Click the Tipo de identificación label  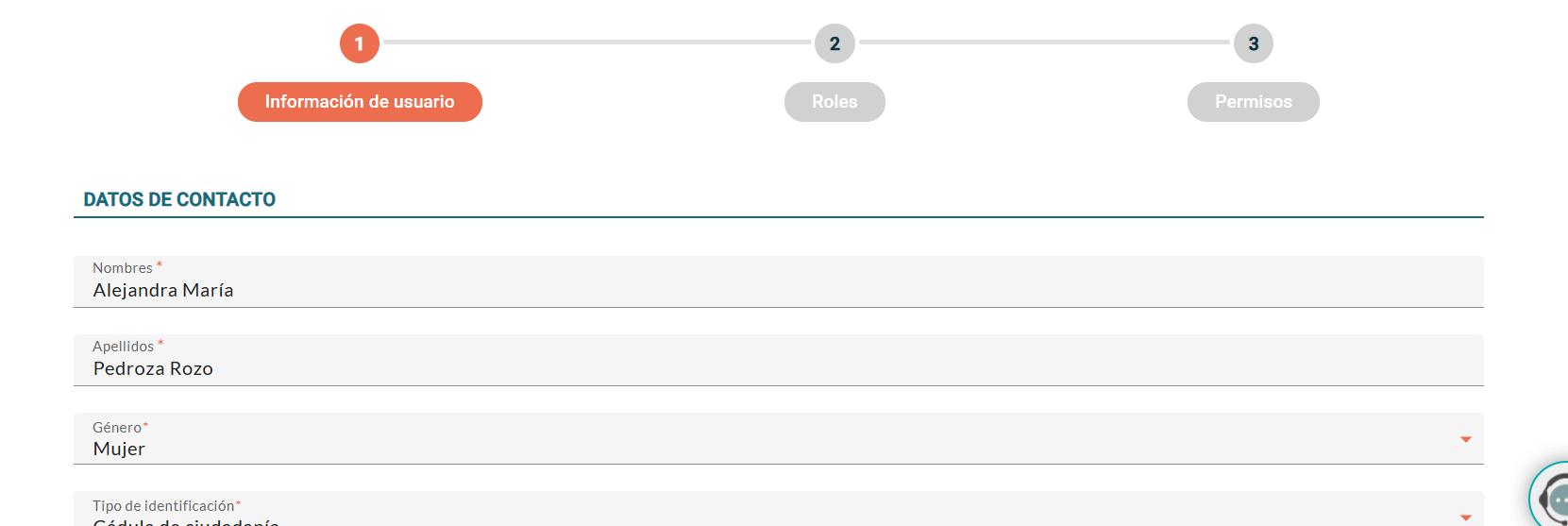click(x=163, y=506)
